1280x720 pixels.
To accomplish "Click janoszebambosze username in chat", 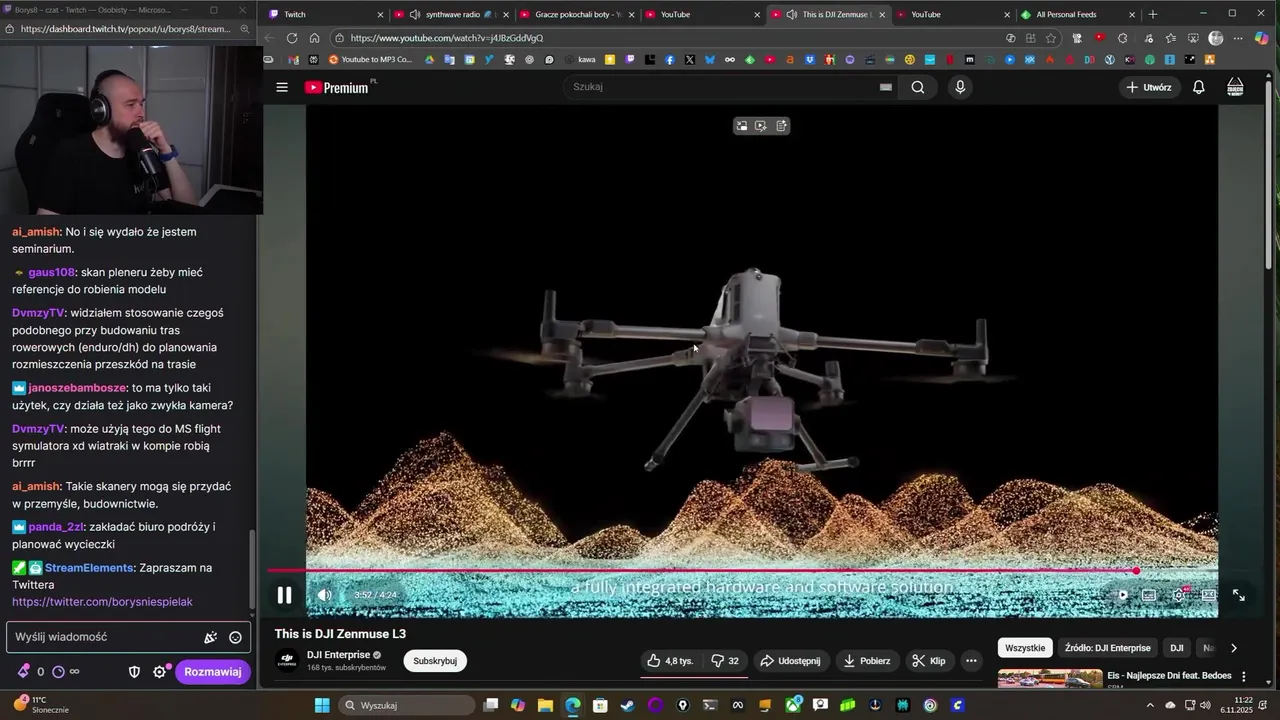I will [78, 388].
